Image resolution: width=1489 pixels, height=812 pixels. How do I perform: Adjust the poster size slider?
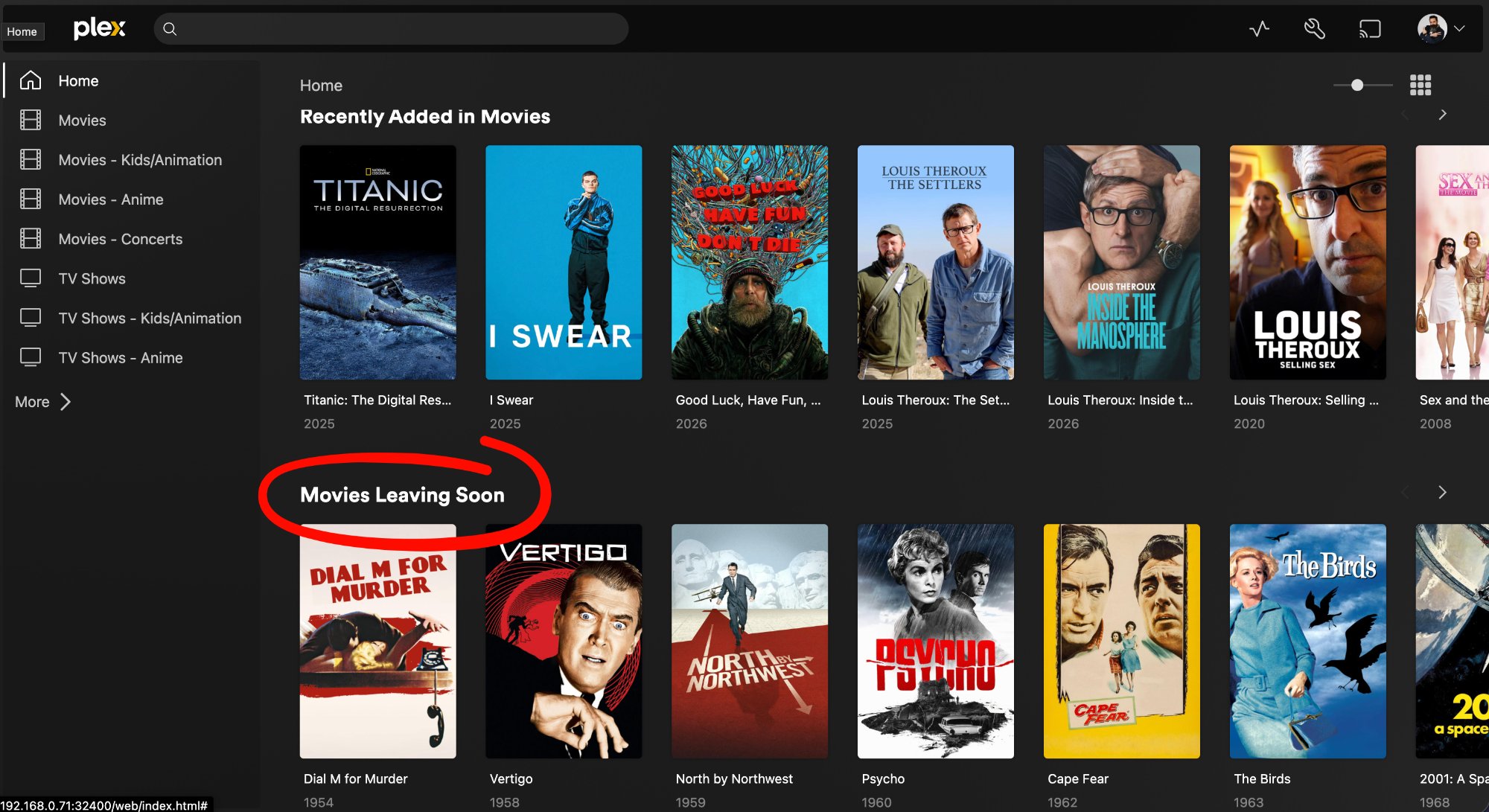point(1358,85)
